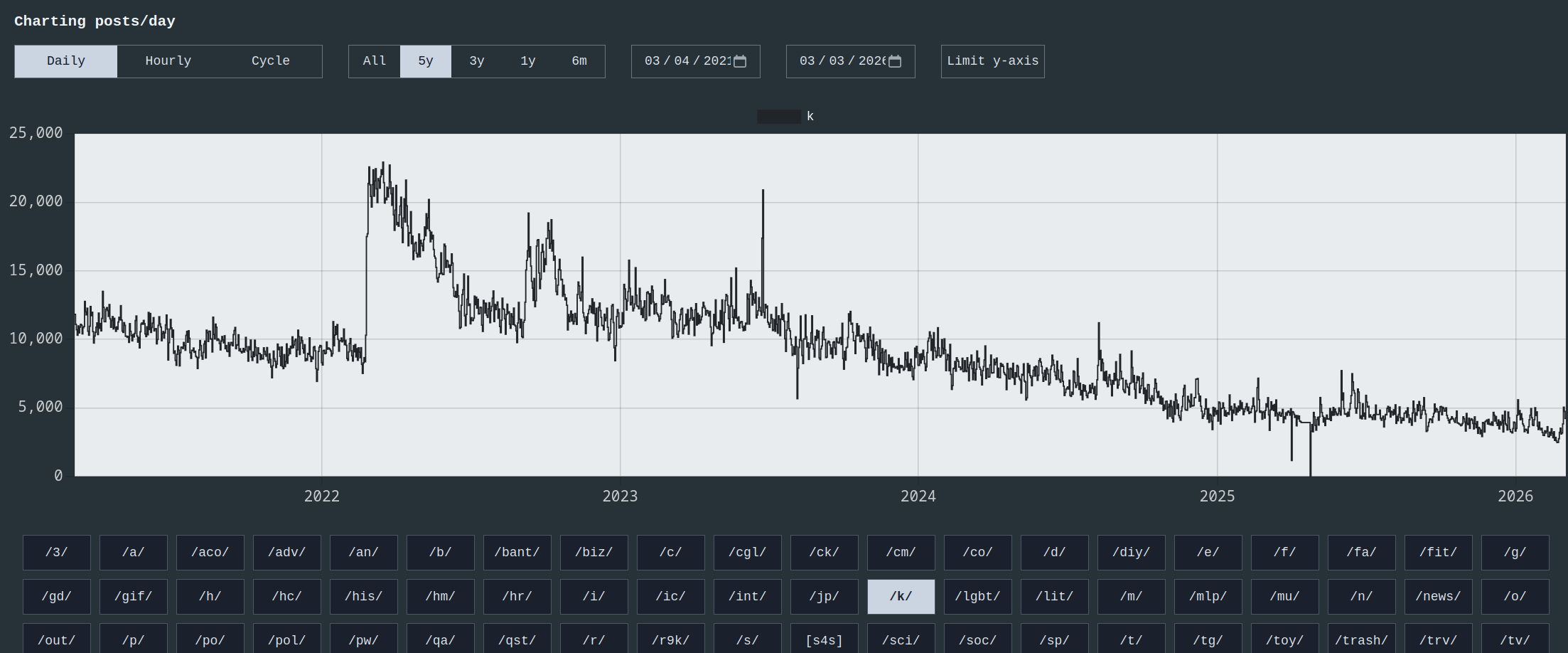1568x653 pixels.
Task: Open the start date calendar picker icon
Action: [x=740, y=61]
